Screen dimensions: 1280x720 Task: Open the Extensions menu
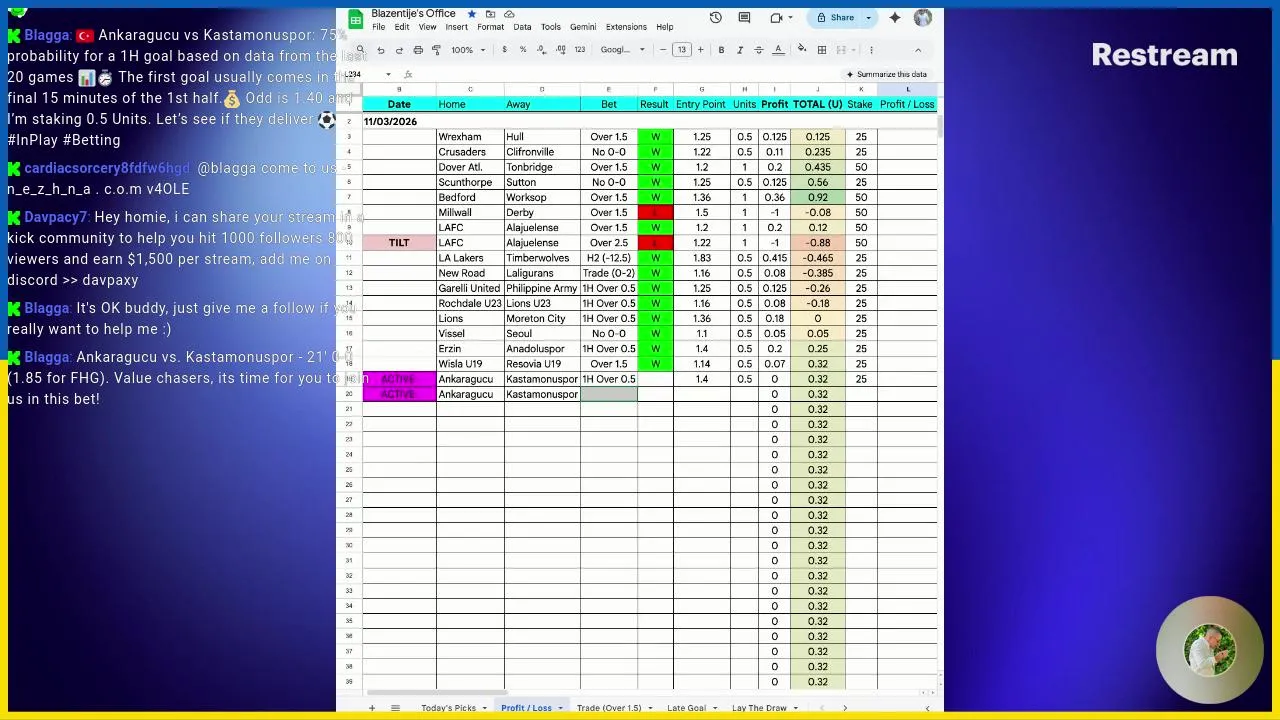626,27
